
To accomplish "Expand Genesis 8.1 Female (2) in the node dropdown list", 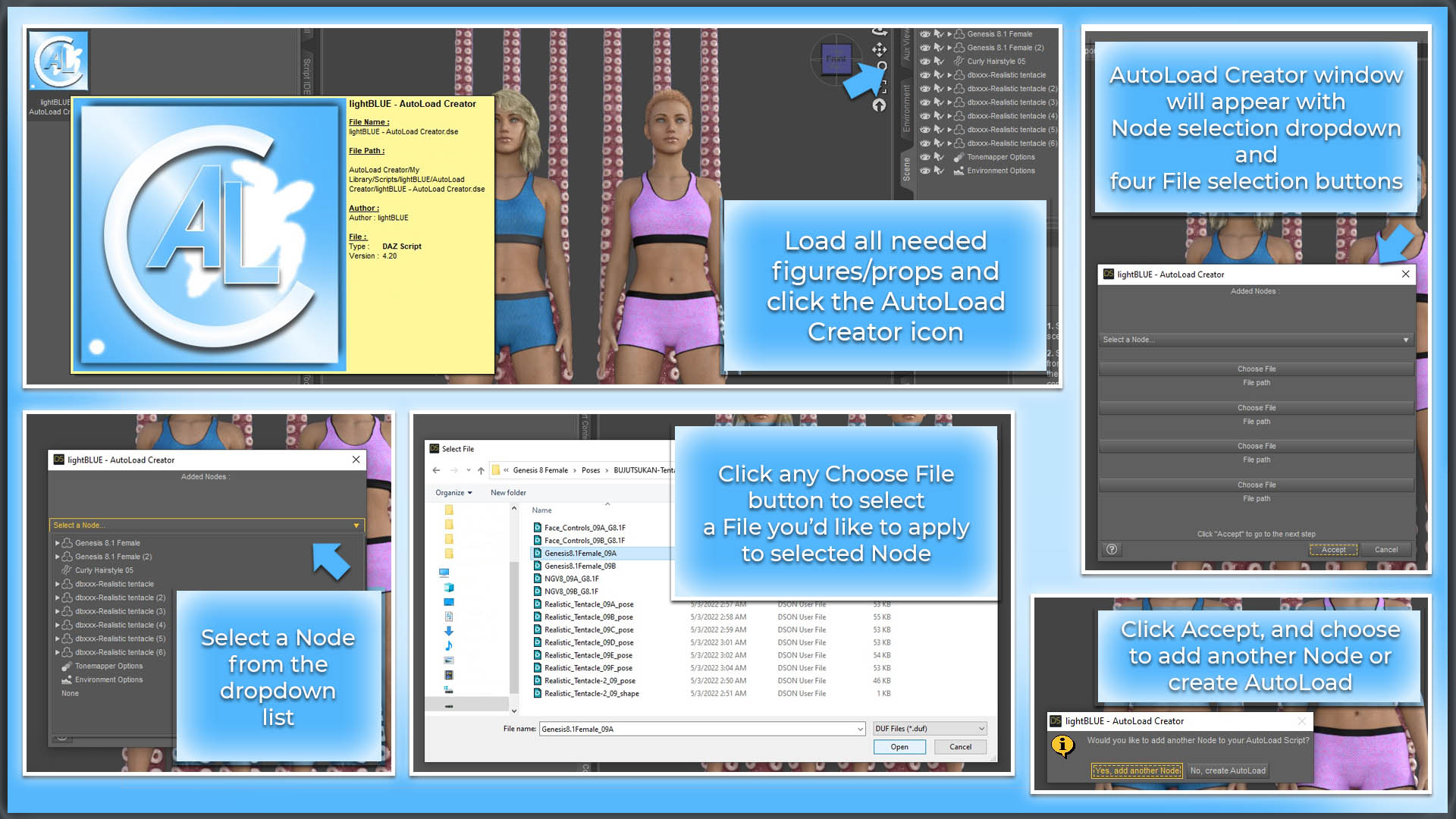I will tap(57, 557).
